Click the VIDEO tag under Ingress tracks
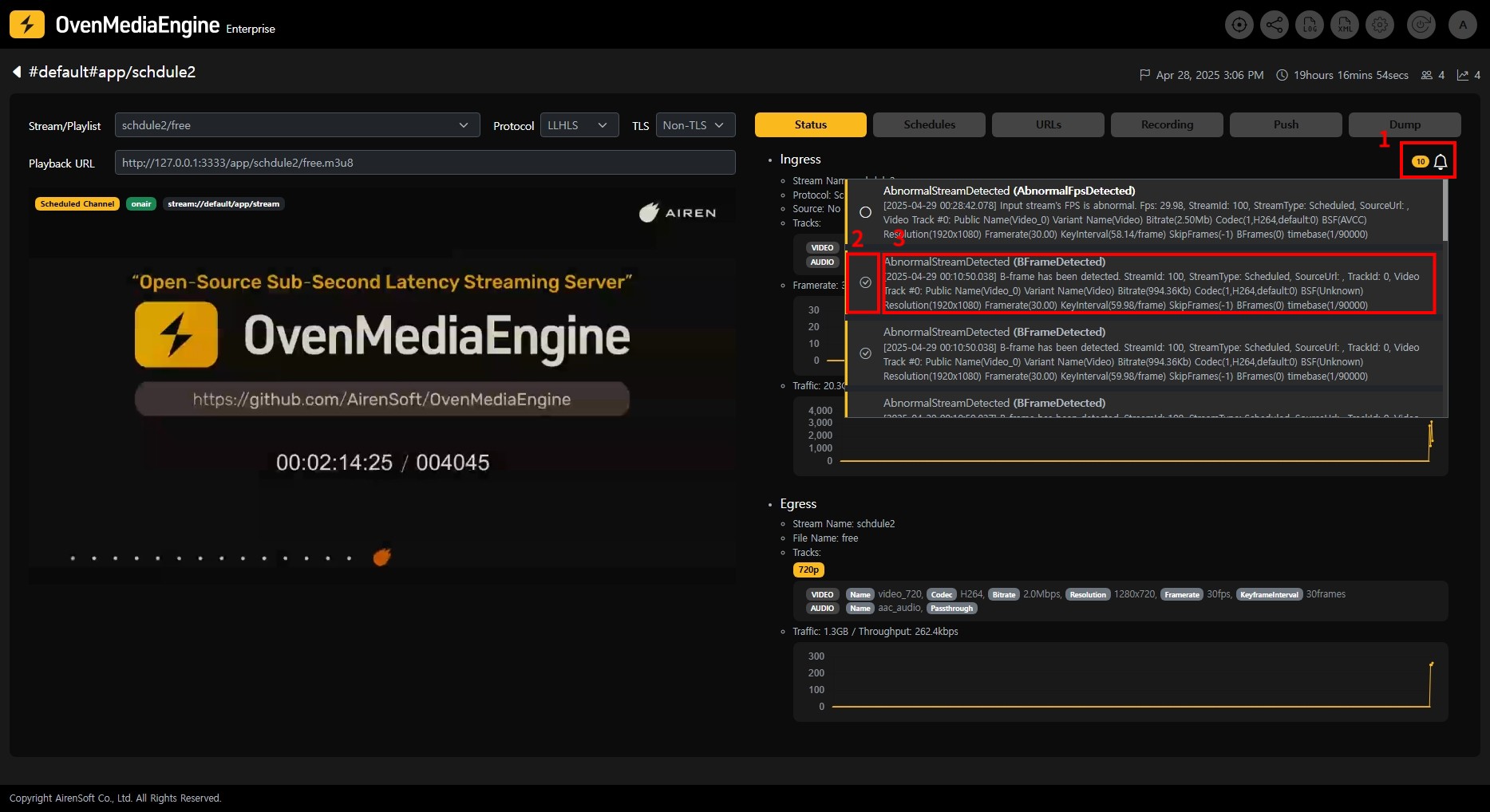1490x812 pixels. [822, 247]
